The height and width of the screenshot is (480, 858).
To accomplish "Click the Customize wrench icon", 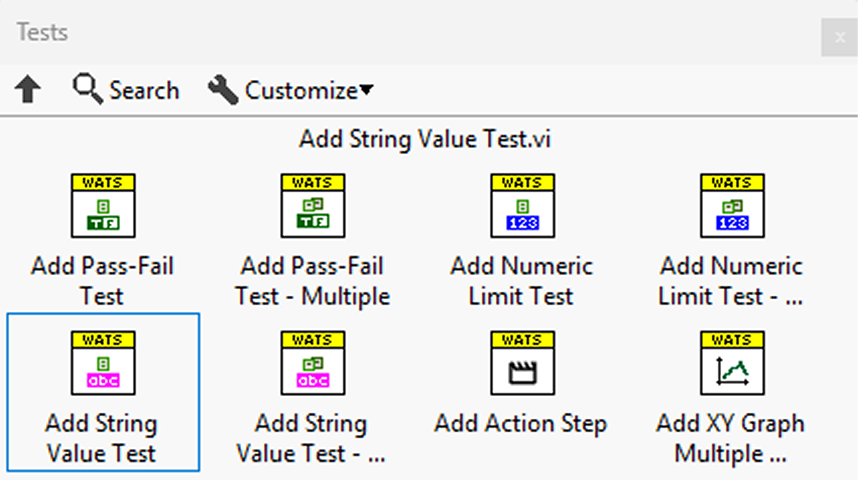I will 222,90.
